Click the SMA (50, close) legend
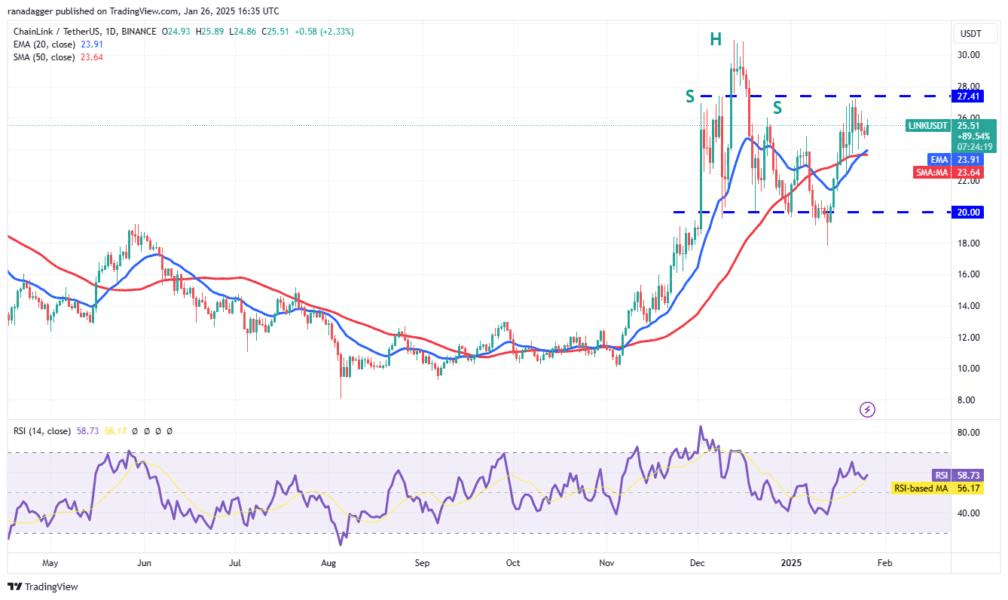 coord(44,57)
